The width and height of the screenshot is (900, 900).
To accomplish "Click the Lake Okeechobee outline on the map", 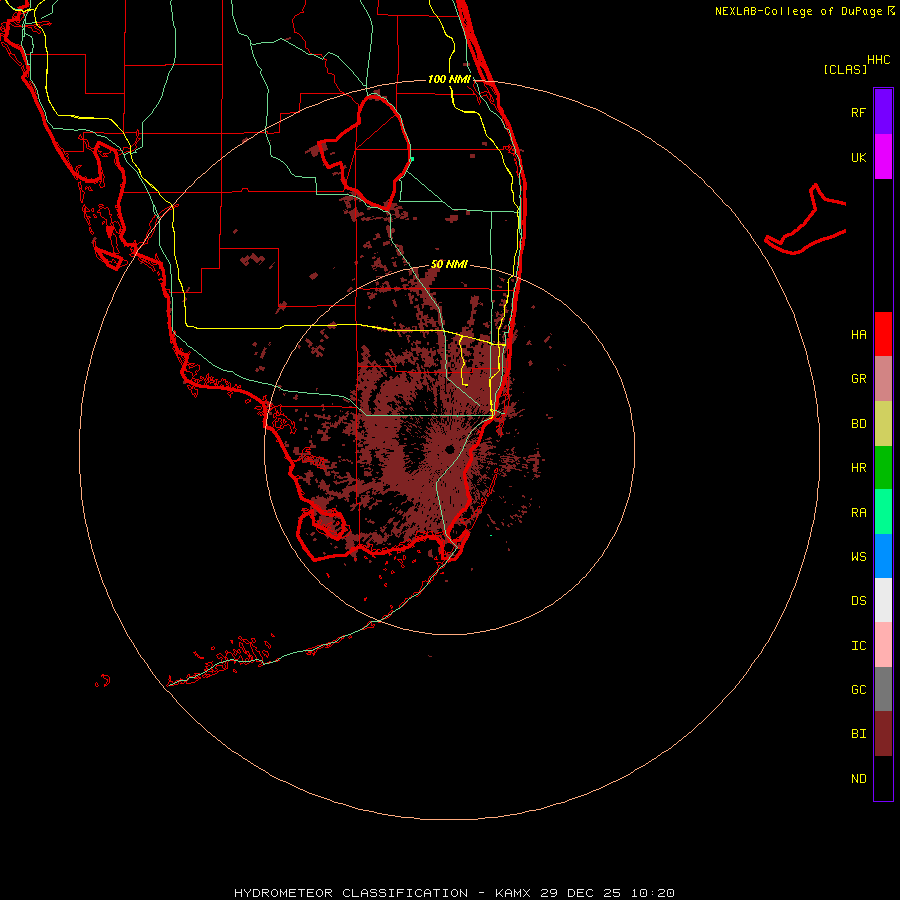I will coord(366,152).
